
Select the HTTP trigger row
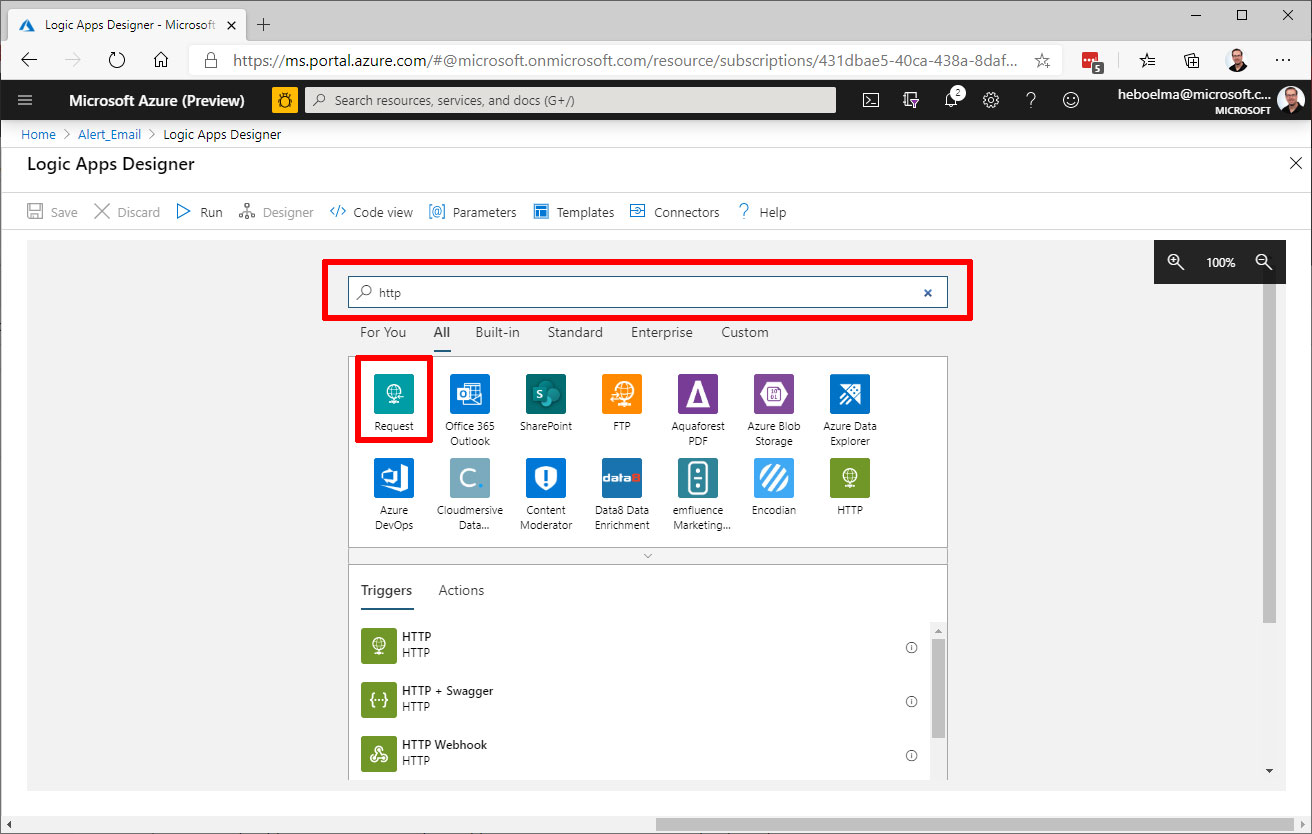coord(639,645)
